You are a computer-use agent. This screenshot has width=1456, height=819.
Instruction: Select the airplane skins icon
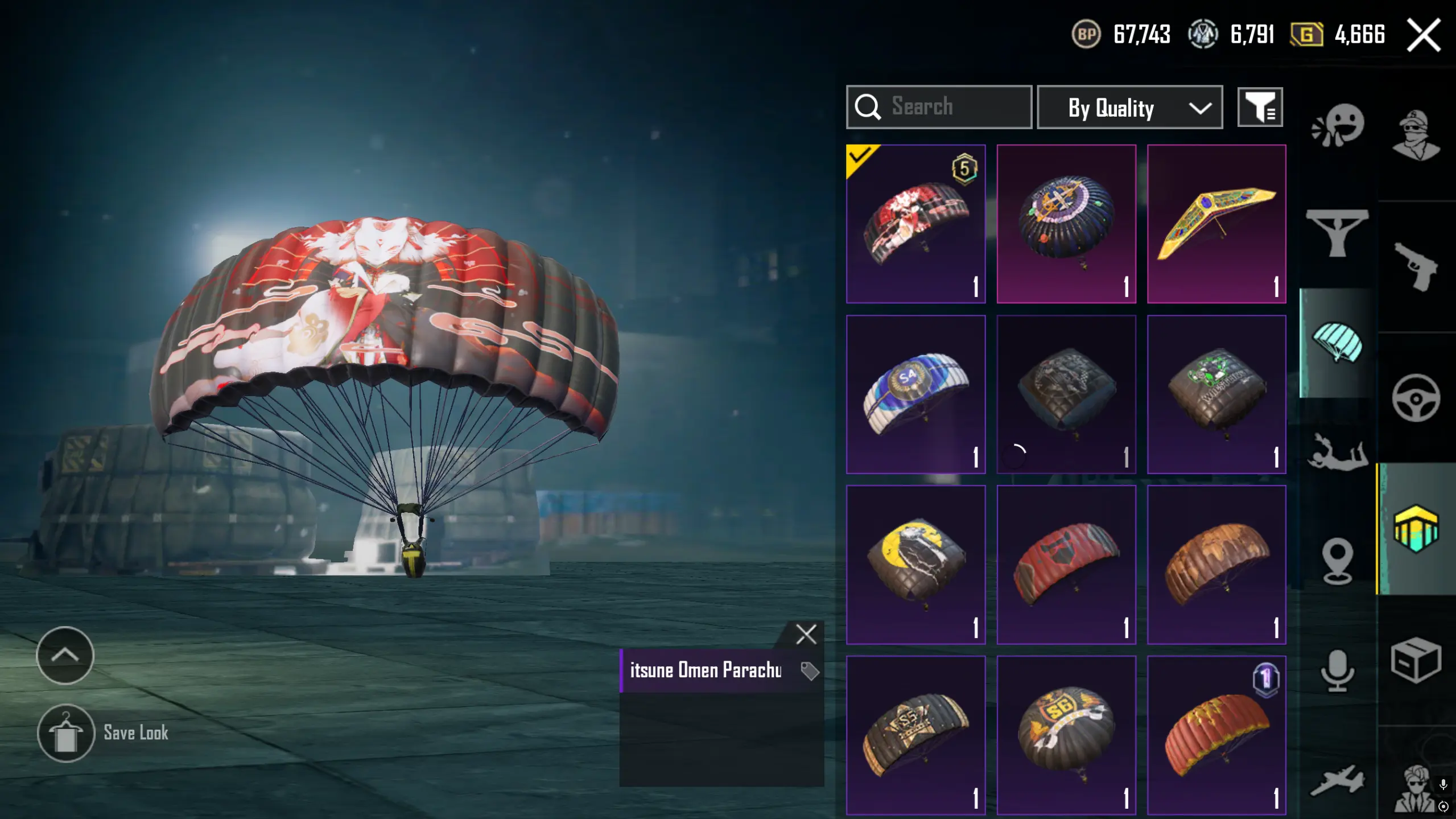click(x=1337, y=780)
